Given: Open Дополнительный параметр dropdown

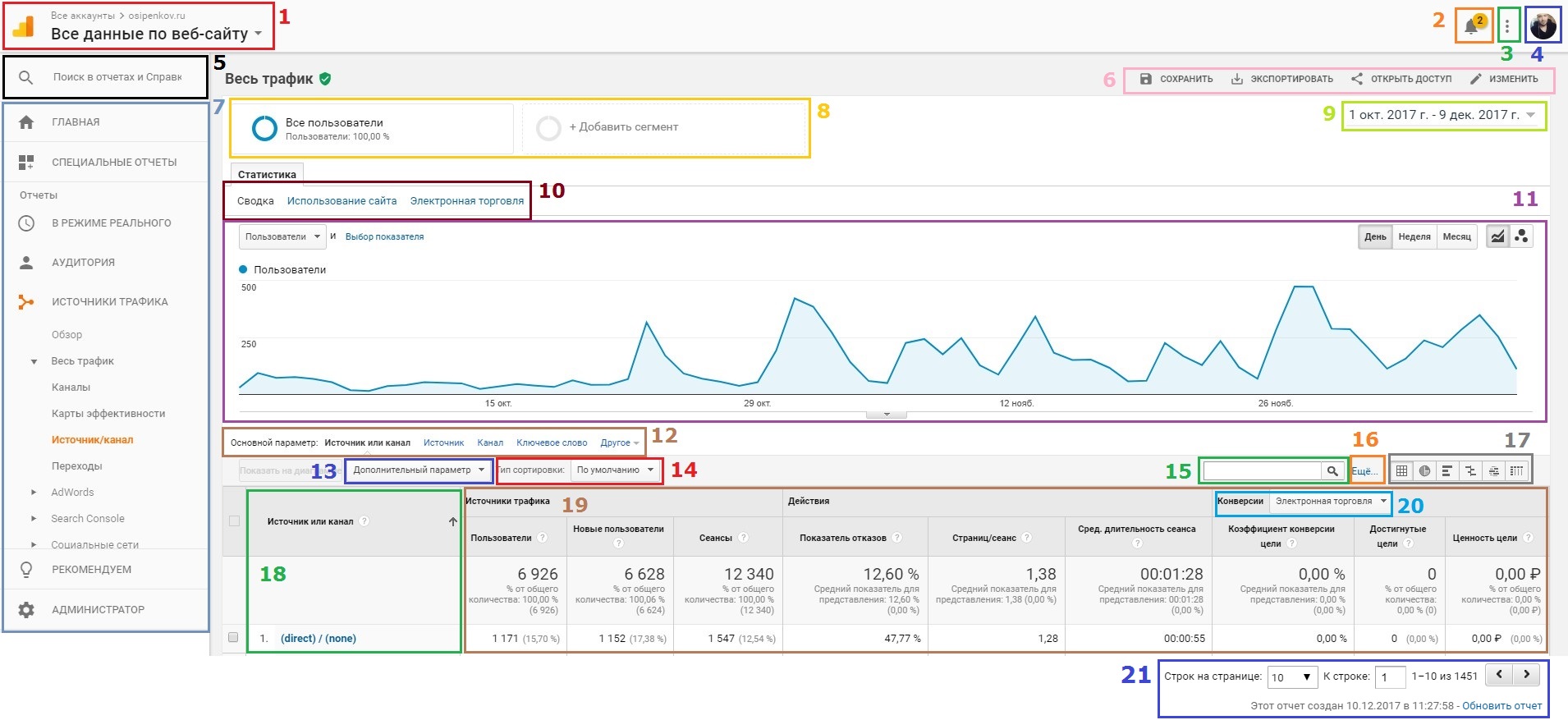Looking at the screenshot, I should coord(419,470).
